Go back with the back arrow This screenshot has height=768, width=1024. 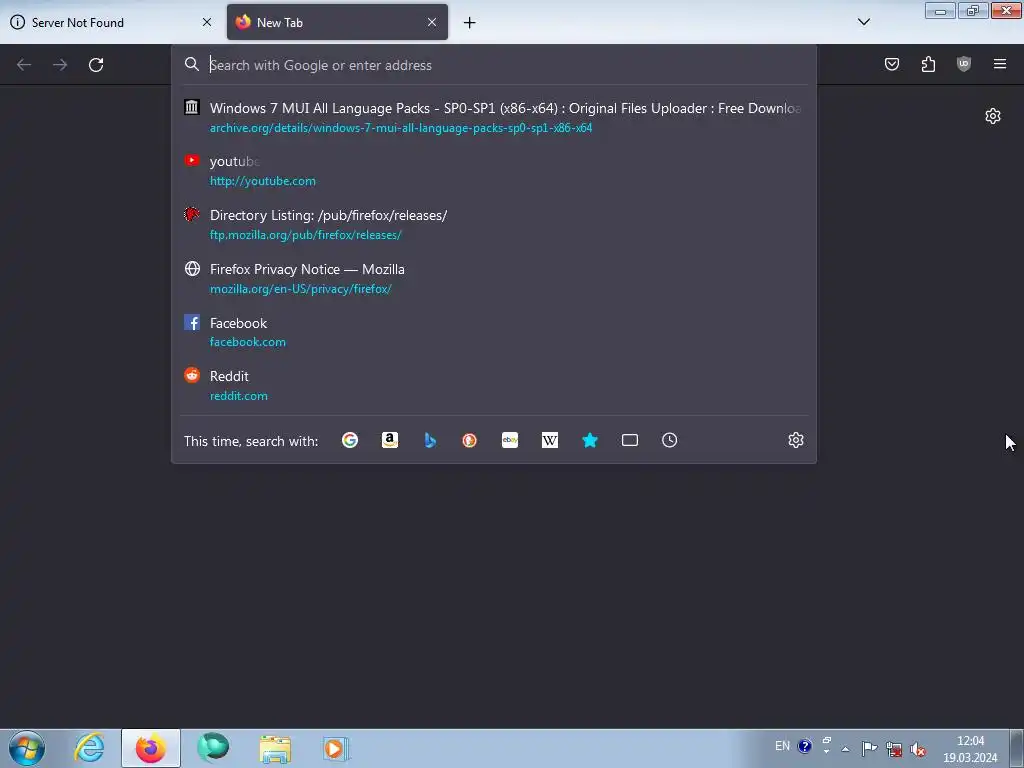(x=24, y=65)
